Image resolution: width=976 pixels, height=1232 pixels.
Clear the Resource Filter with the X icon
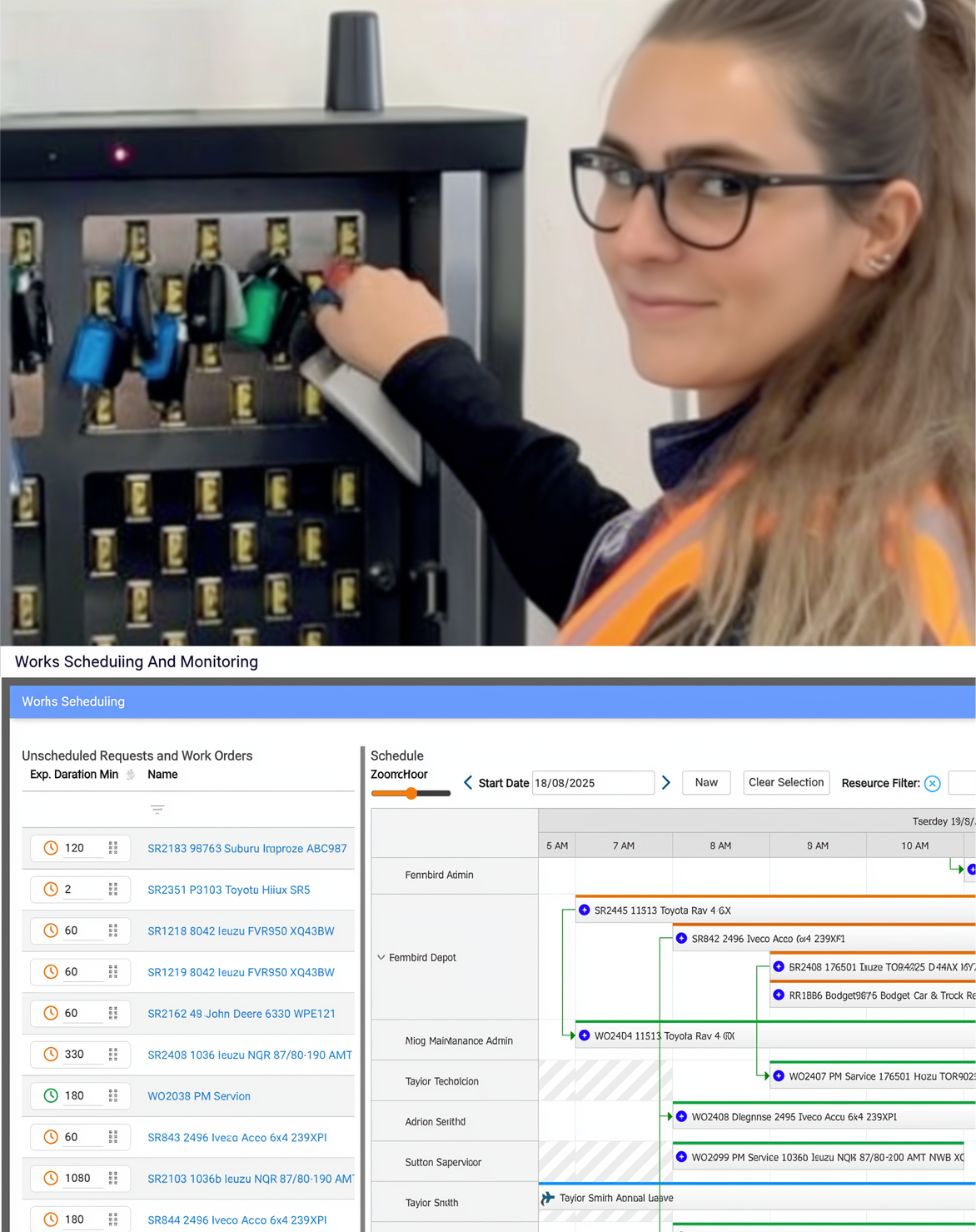click(x=932, y=783)
